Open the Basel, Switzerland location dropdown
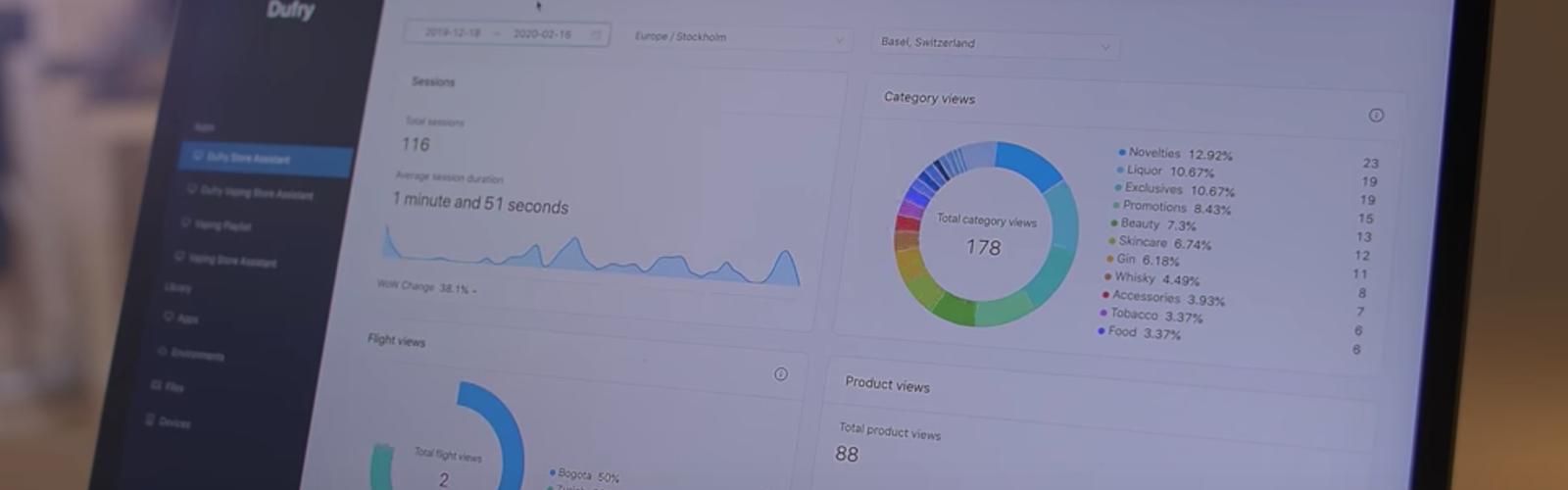Image resolution: width=1568 pixels, height=490 pixels. [x=996, y=45]
